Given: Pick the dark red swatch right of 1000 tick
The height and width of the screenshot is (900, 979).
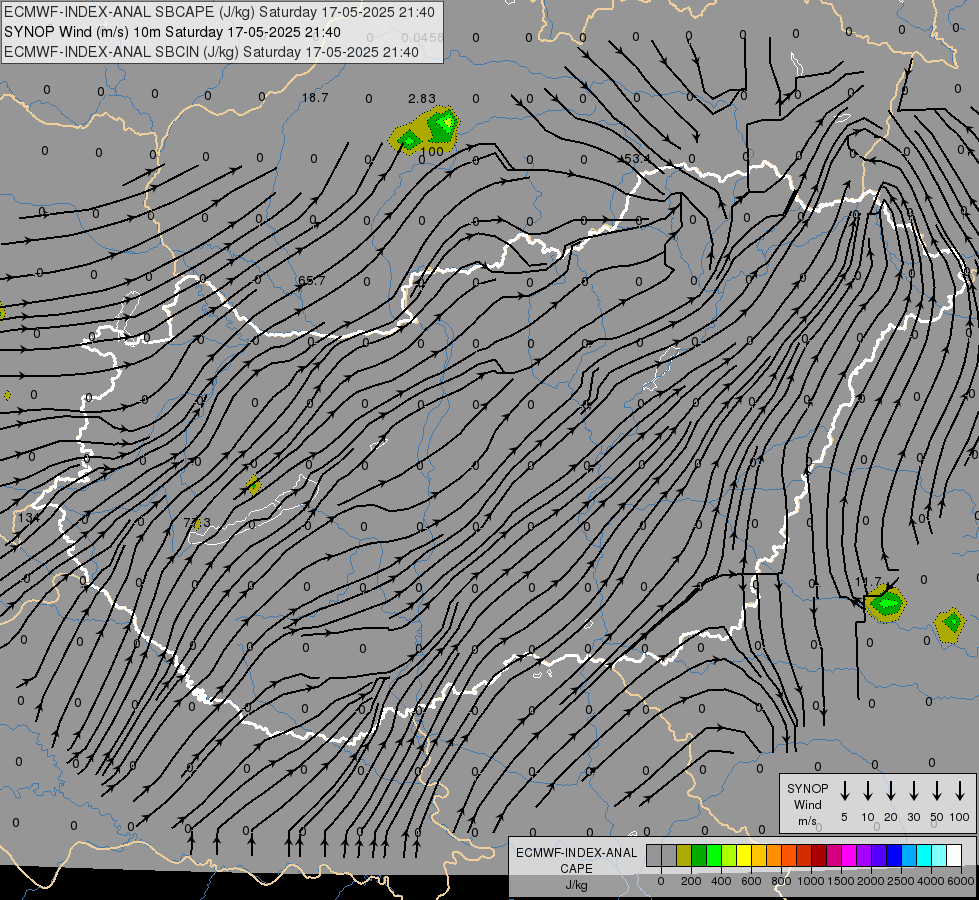Looking at the screenshot, I should coord(820,855).
